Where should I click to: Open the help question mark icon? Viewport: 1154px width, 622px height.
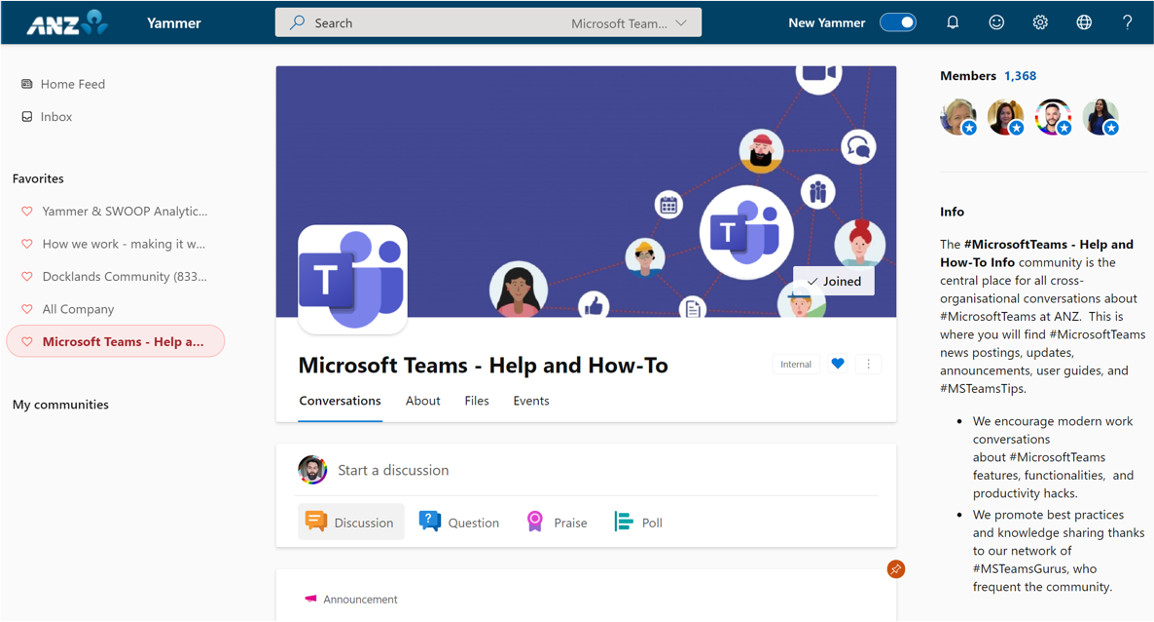[x=1127, y=23]
